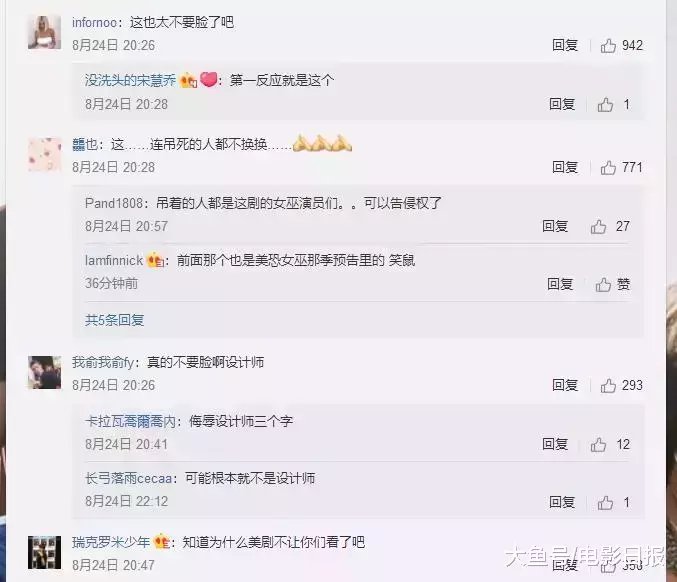Open infornoo's profile avatar

coord(44,32)
